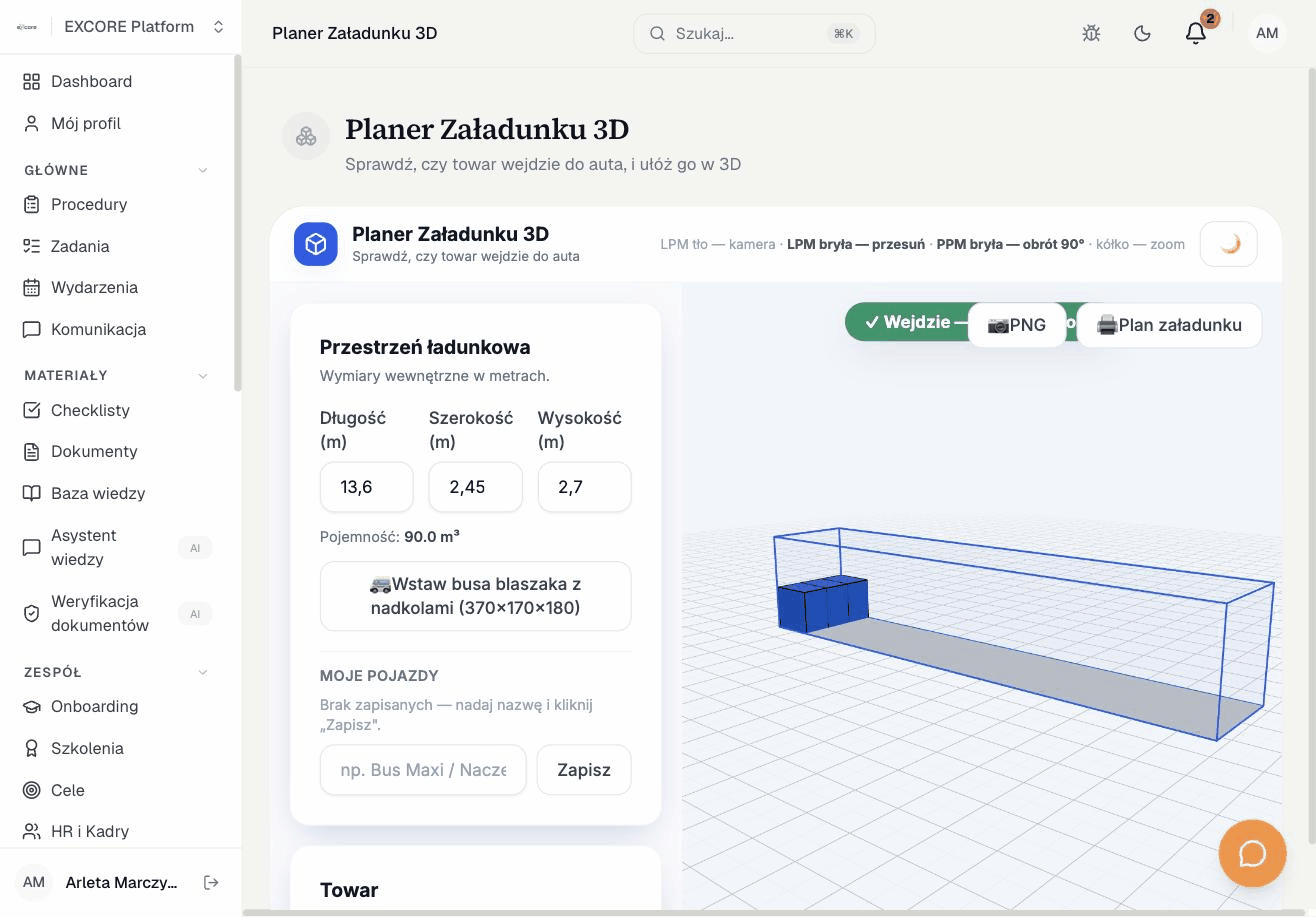Click the Dashboard grid icon
This screenshot has height=917, width=1316.
coord(32,82)
